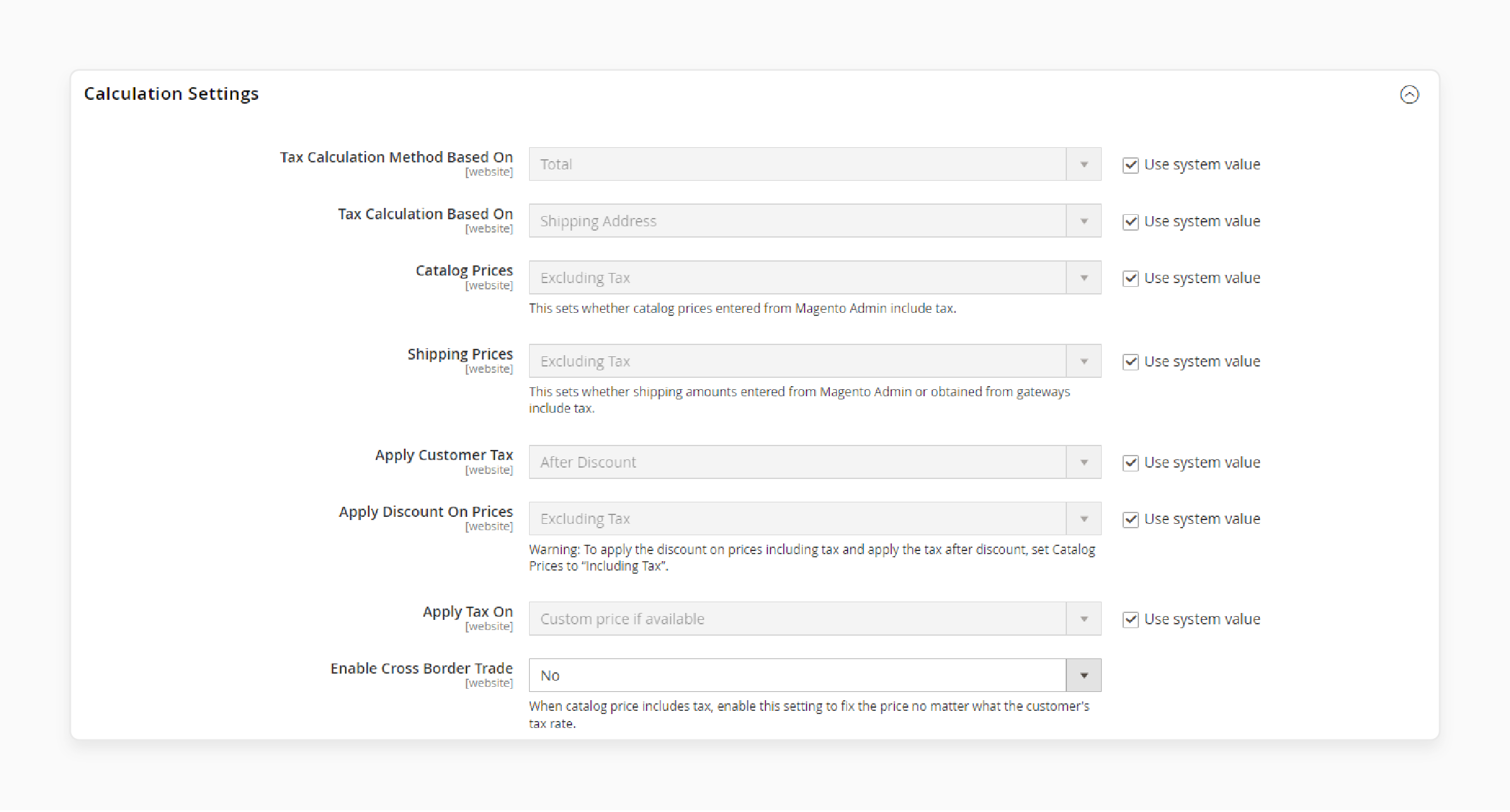1510x812 pixels.
Task: Click the discount Warning note text
Action: pos(812,558)
